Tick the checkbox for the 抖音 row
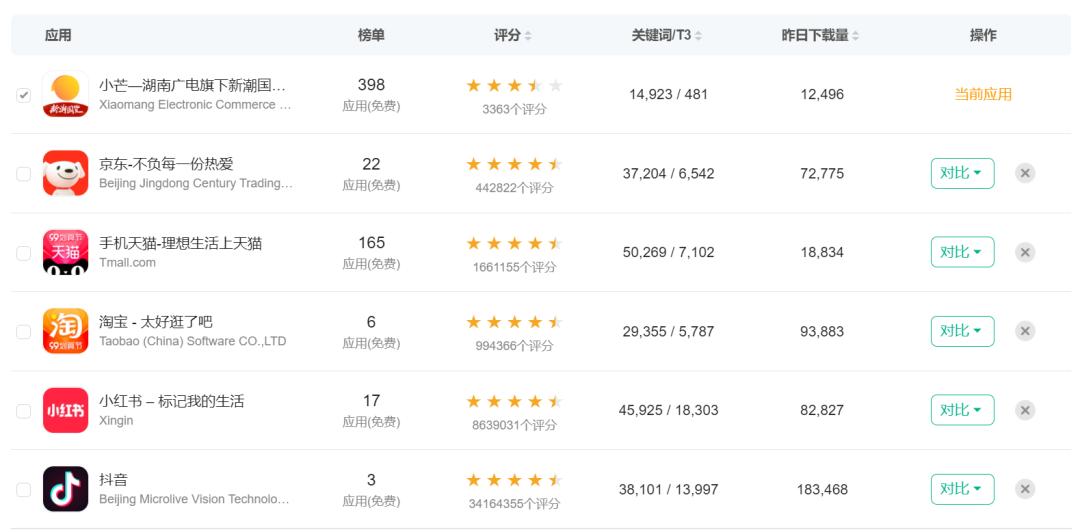The height and width of the screenshot is (532, 1080). (23, 490)
